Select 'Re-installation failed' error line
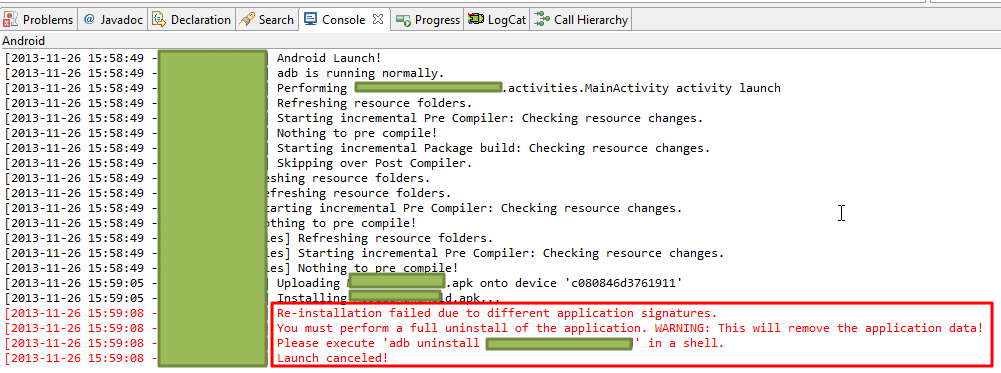 click(497, 313)
